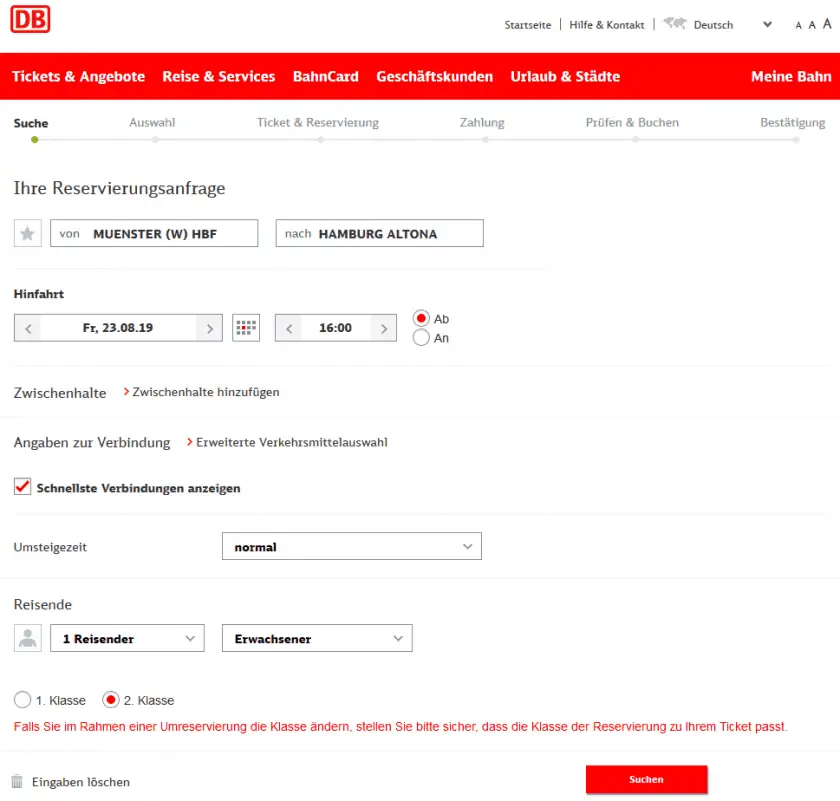Open the Umsteigezeit dropdown
The width and height of the screenshot is (840, 801).
click(351, 547)
